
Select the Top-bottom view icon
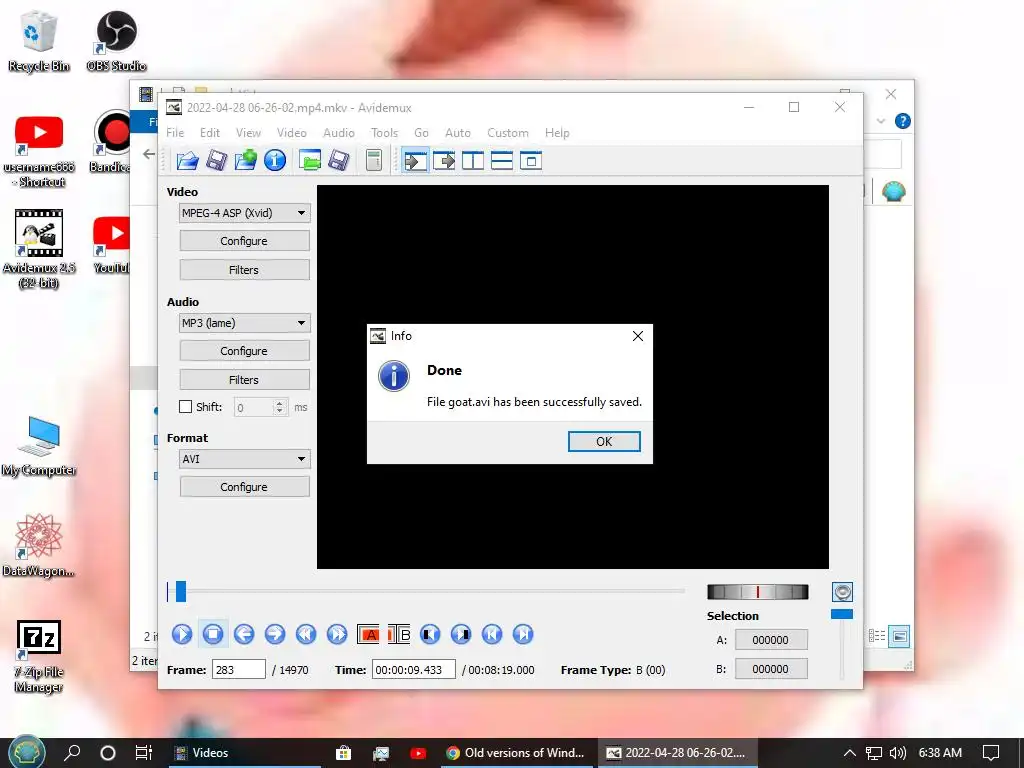click(502, 161)
